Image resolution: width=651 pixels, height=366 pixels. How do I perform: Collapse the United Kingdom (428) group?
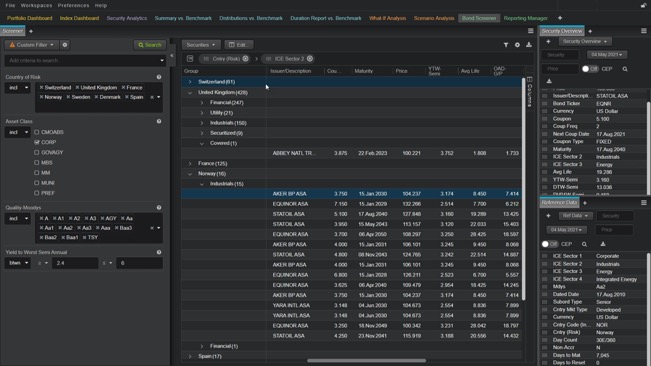pos(190,93)
